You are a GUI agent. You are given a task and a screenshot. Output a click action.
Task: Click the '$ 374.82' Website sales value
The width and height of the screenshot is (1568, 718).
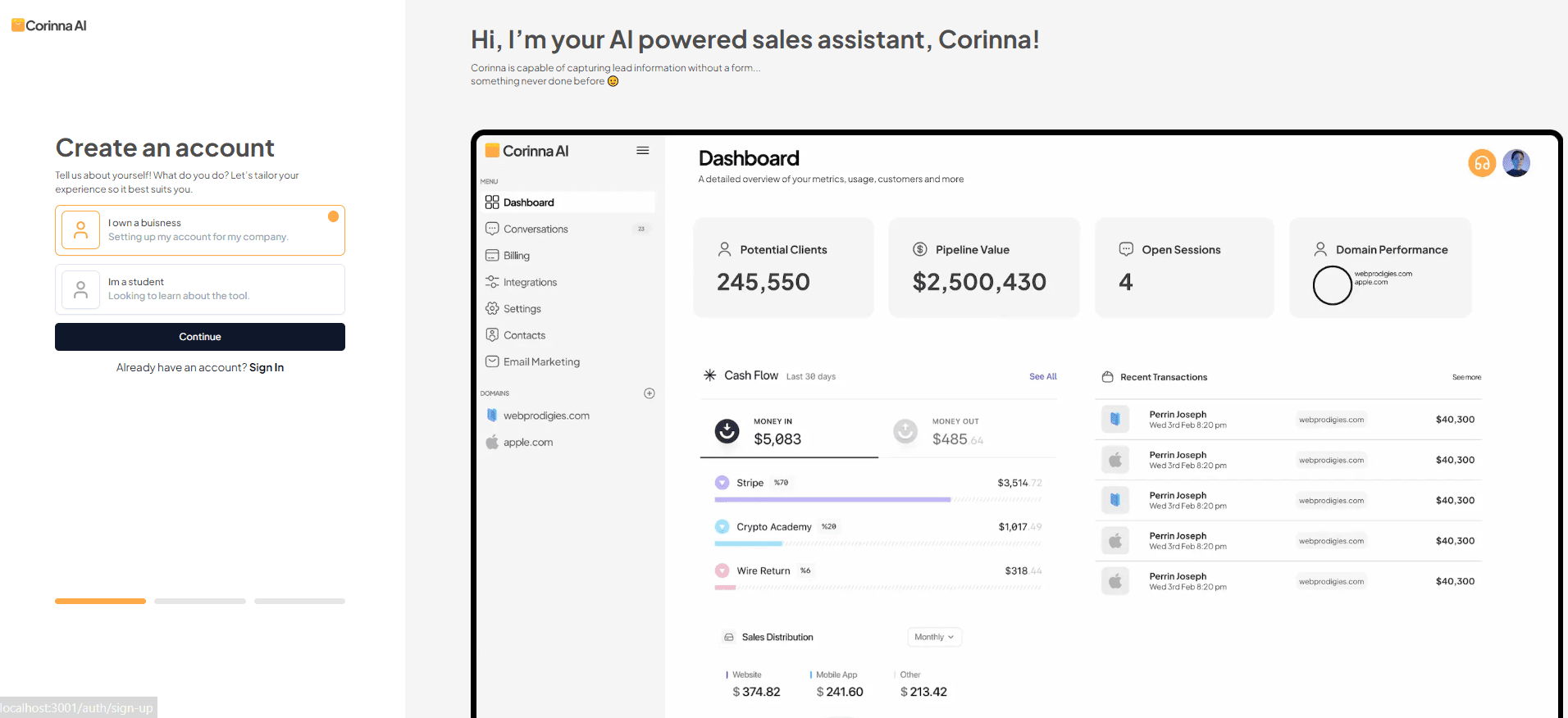pos(756,692)
